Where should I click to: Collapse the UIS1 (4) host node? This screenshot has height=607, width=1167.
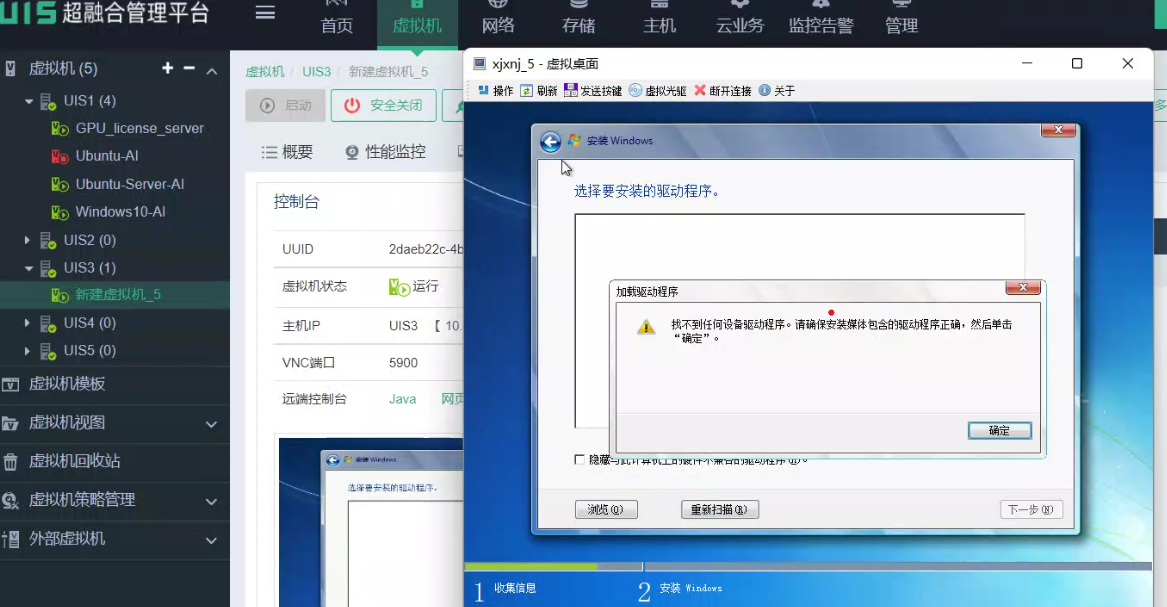(x=28, y=101)
